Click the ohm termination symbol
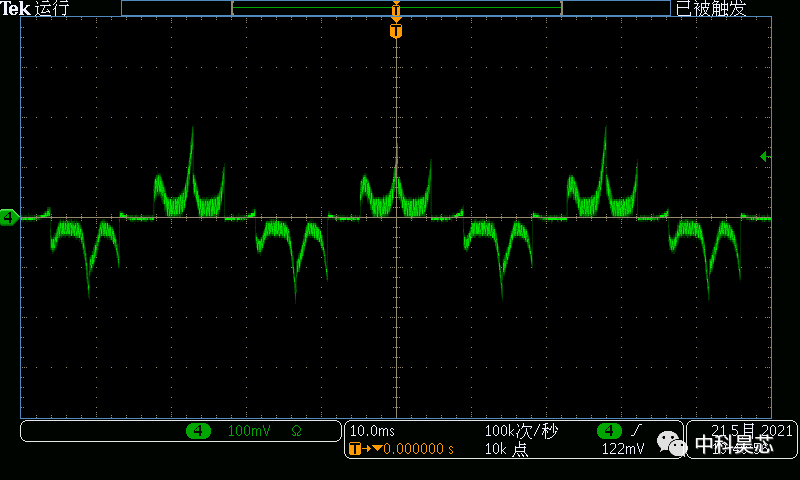Image resolution: width=800 pixels, height=480 pixels. pyautogui.click(x=296, y=432)
